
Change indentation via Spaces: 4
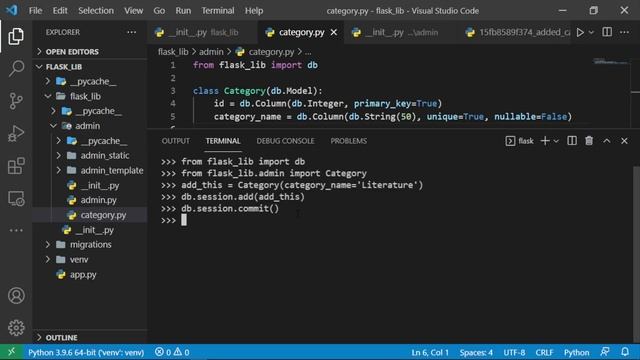coord(476,352)
